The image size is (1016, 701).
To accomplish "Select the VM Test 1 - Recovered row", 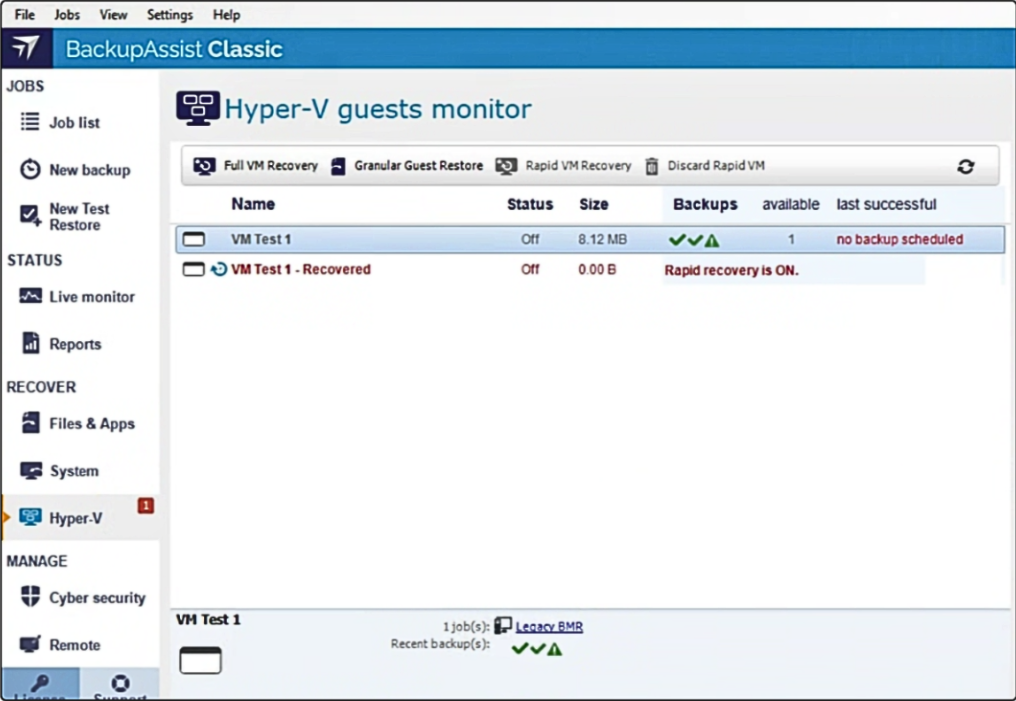I will click(300, 270).
